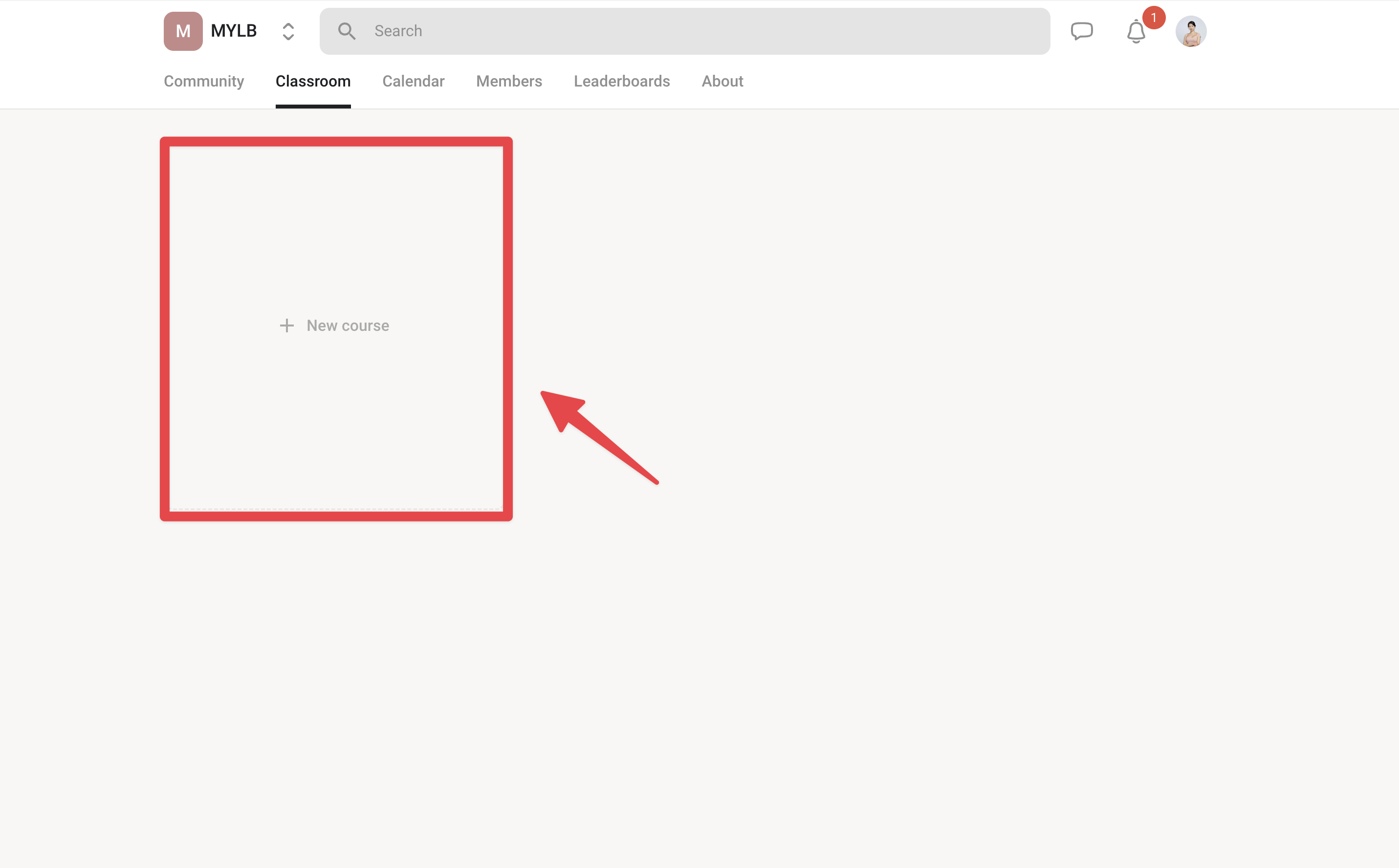Open the group switcher chevron arrows
The height and width of the screenshot is (868, 1399).
tap(288, 32)
